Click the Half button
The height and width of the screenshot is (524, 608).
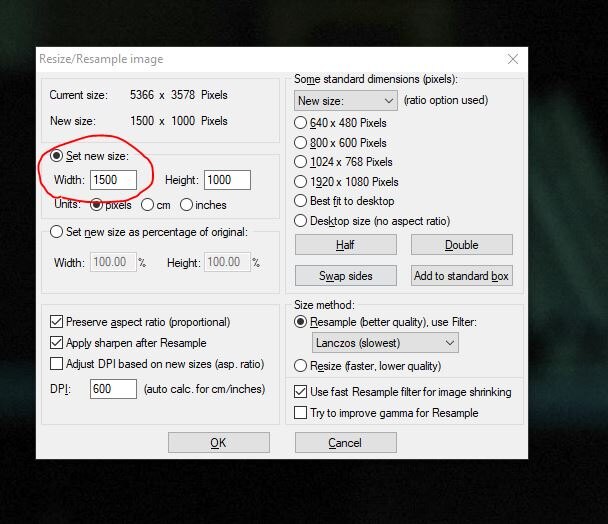[x=345, y=245]
